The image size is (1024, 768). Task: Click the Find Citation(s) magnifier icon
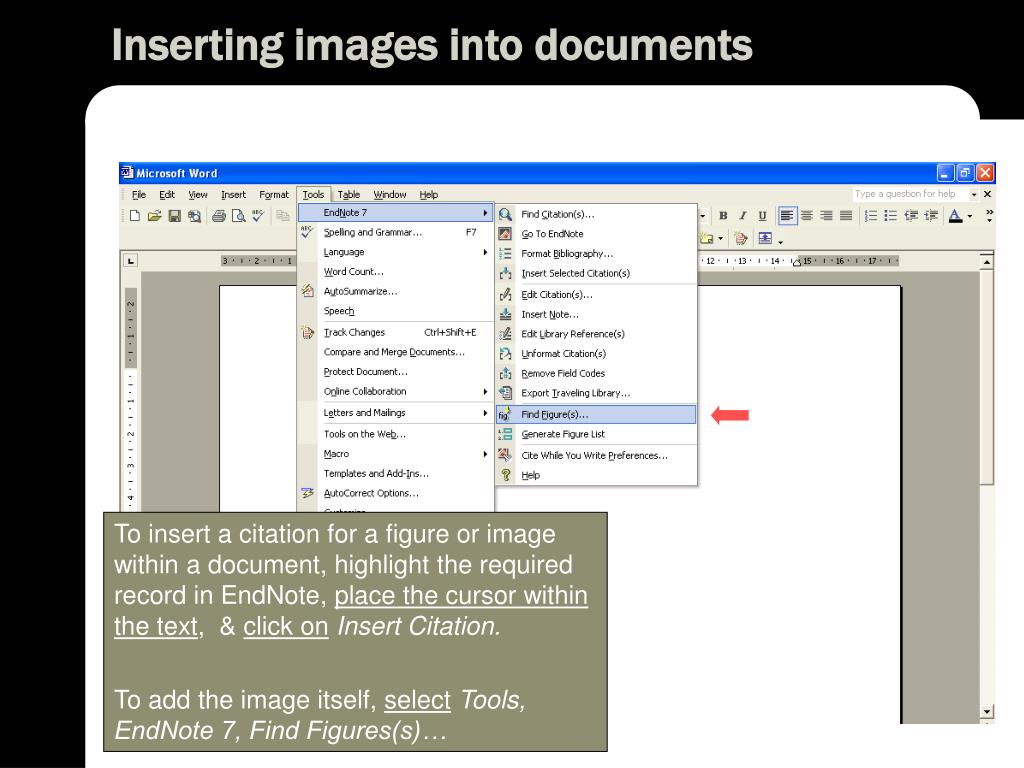tap(505, 214)
